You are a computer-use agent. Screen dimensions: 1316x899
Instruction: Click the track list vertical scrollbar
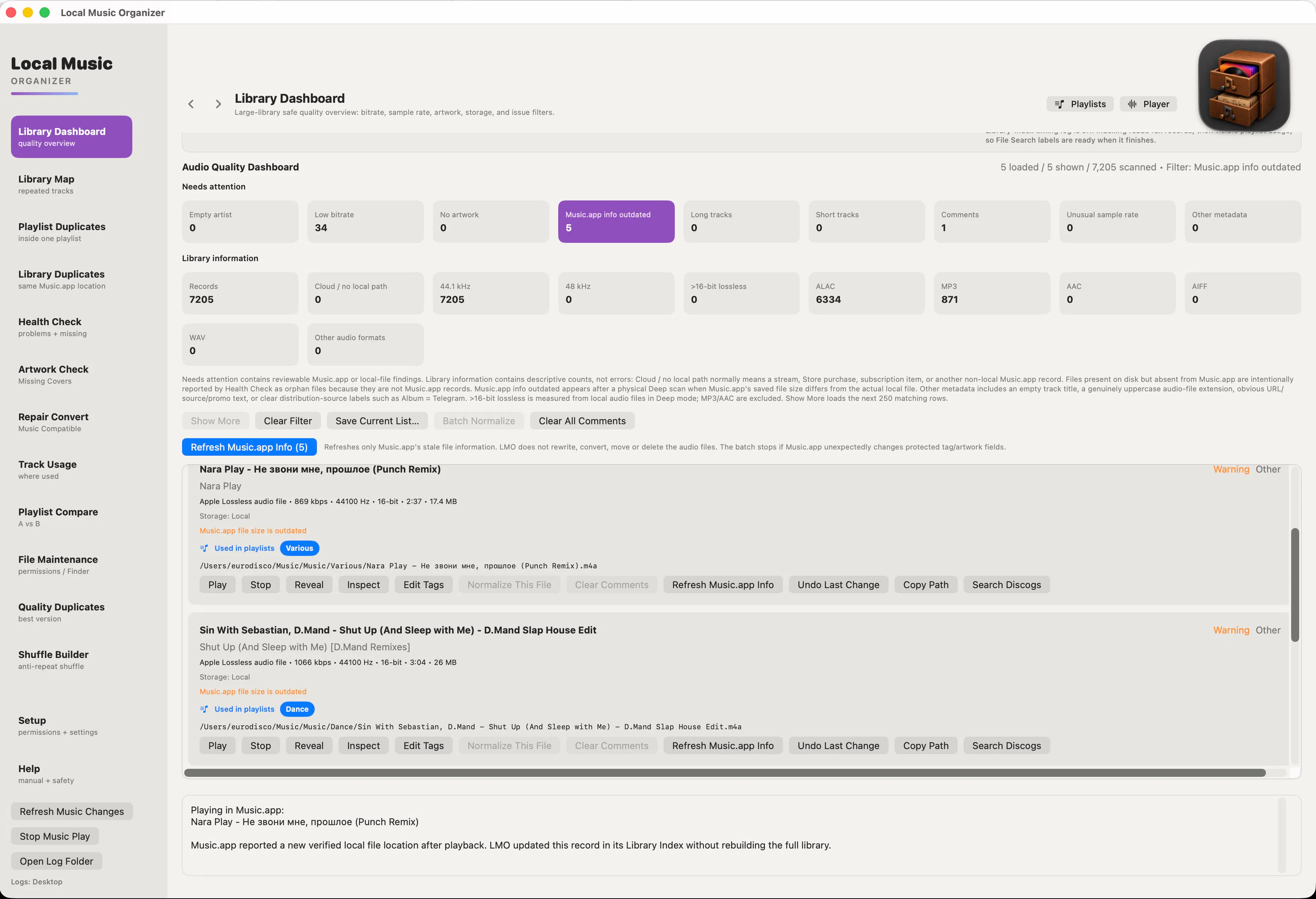pos(1294,584)
